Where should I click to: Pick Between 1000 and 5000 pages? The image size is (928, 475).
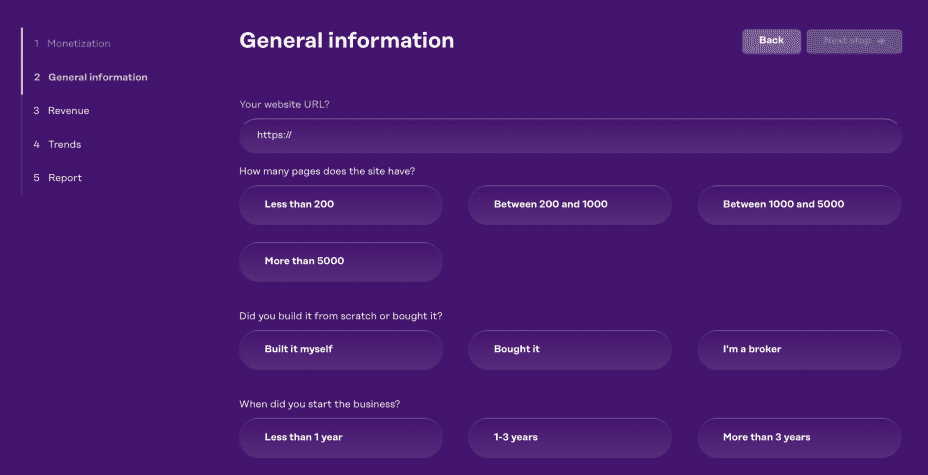798,204
